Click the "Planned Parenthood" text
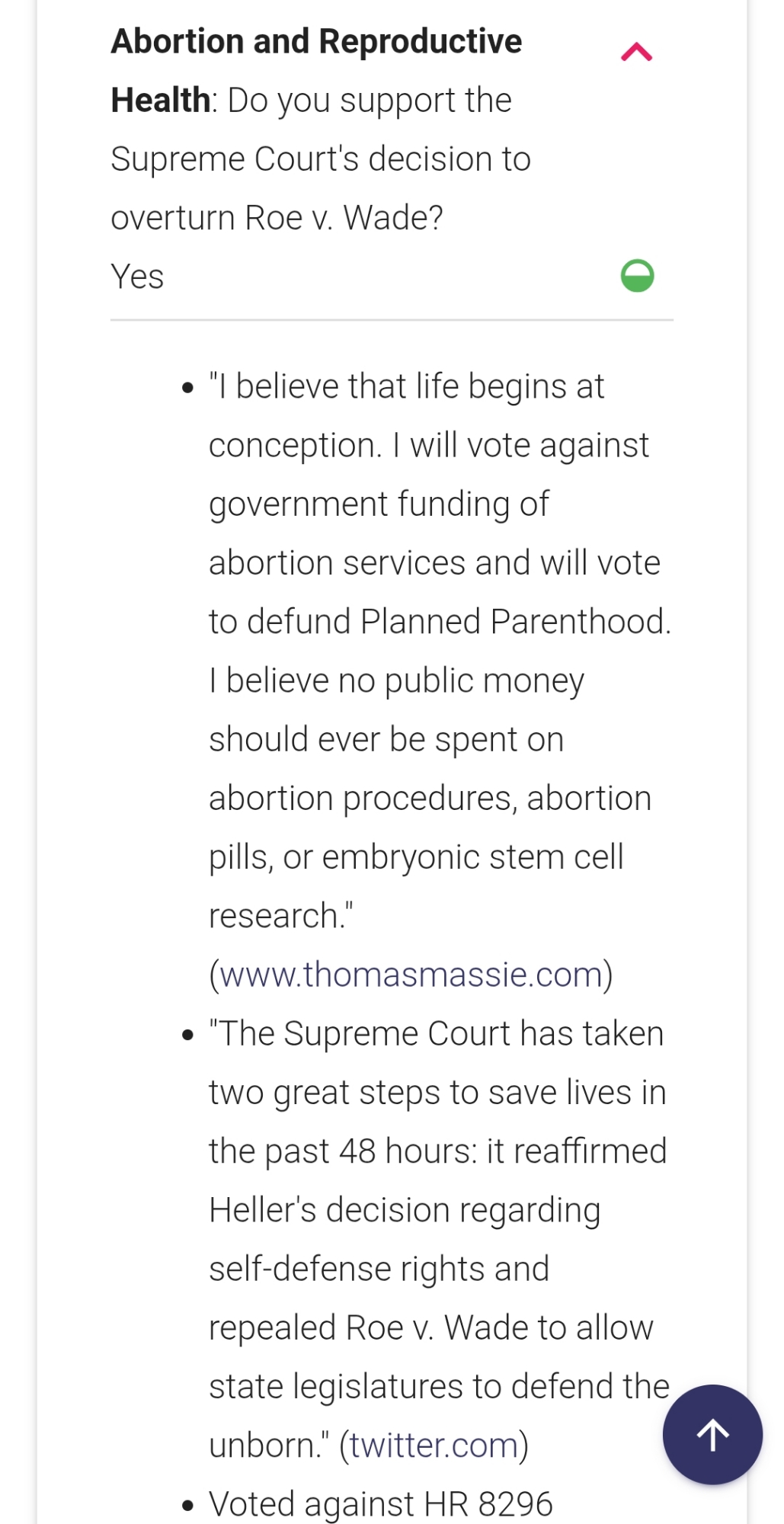Screen dimensions: 784x1524 point(514,622)
